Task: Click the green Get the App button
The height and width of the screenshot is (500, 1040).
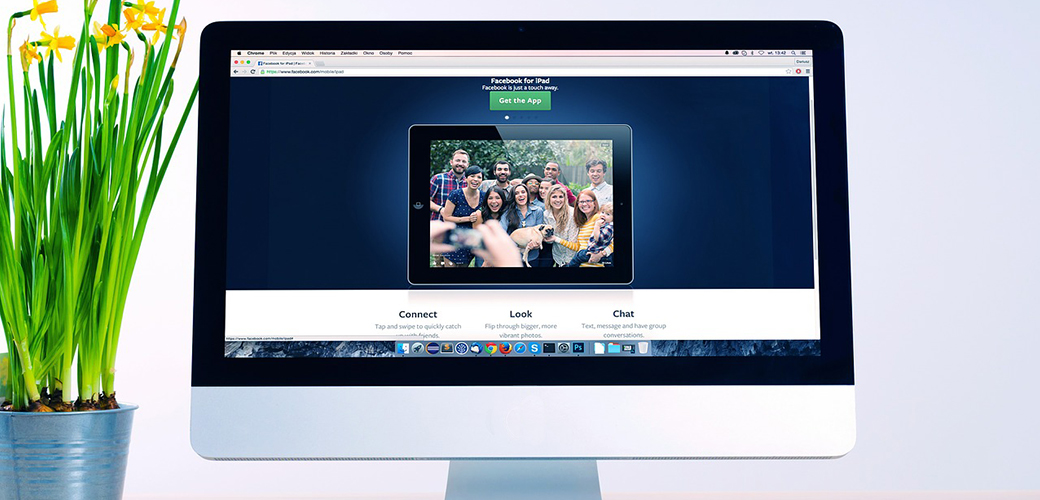Action: coord(520,101)
